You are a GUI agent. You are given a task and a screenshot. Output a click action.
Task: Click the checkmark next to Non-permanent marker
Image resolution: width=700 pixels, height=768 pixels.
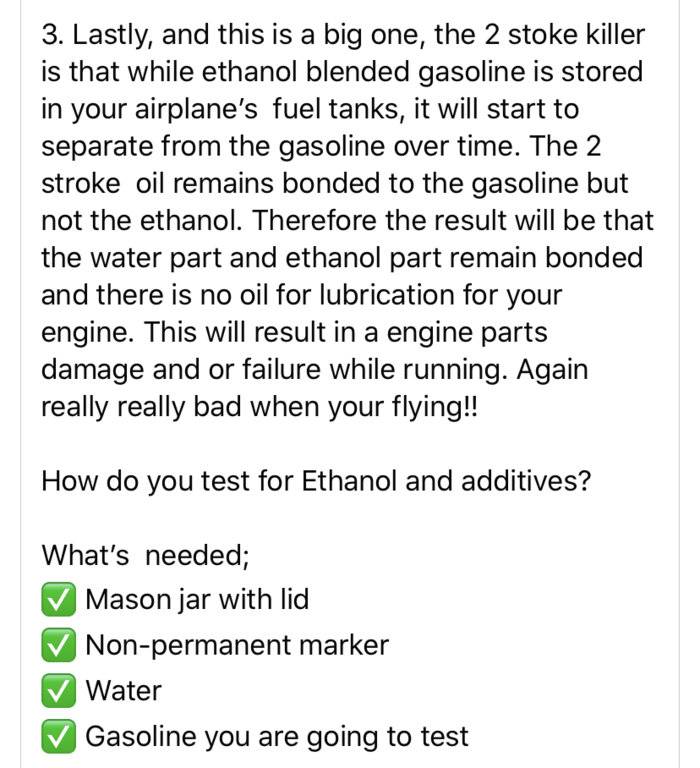58,646
